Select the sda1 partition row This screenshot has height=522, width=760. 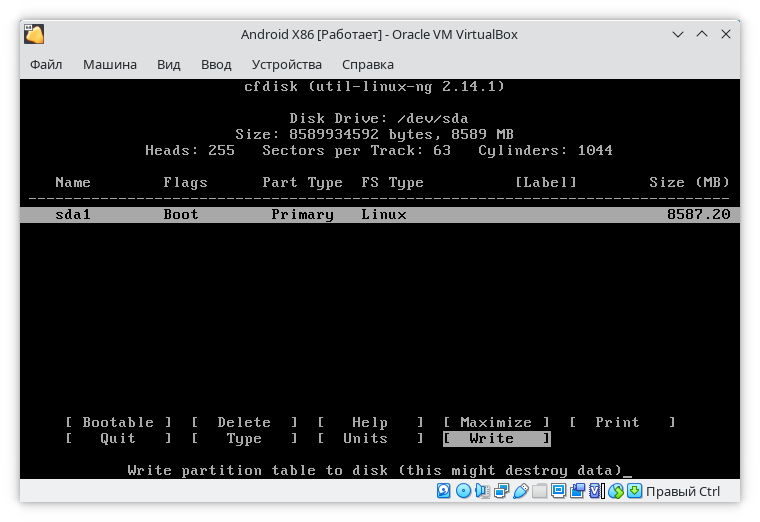[x=380, y=214]
